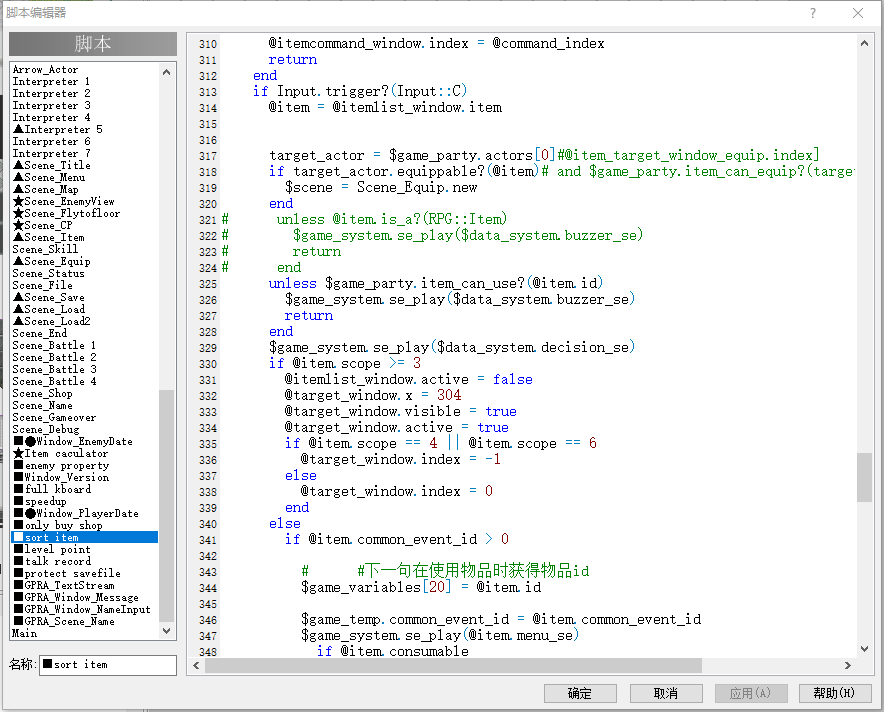Open the full kboard script
This screenshot has height=712, width=884.
pos(52,489)
